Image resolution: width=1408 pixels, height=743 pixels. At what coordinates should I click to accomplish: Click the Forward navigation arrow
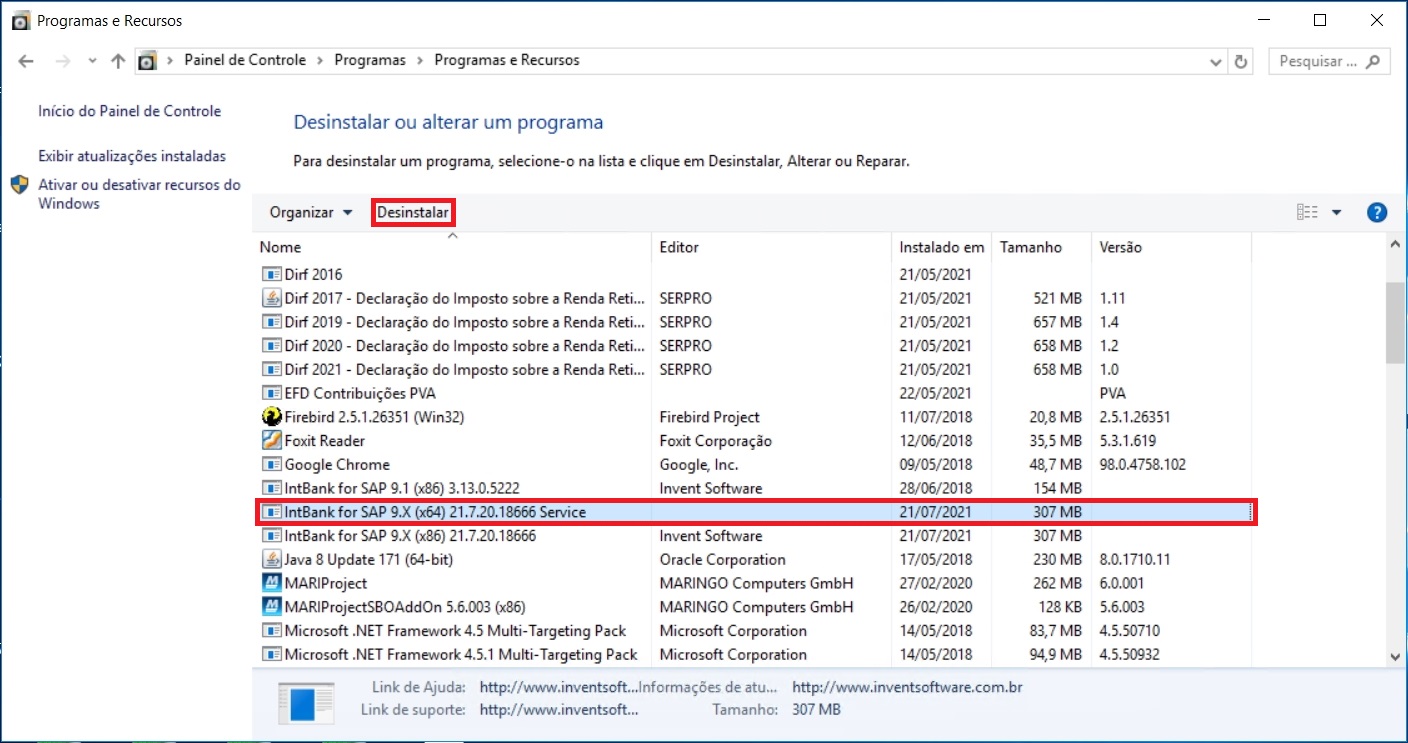63,61
